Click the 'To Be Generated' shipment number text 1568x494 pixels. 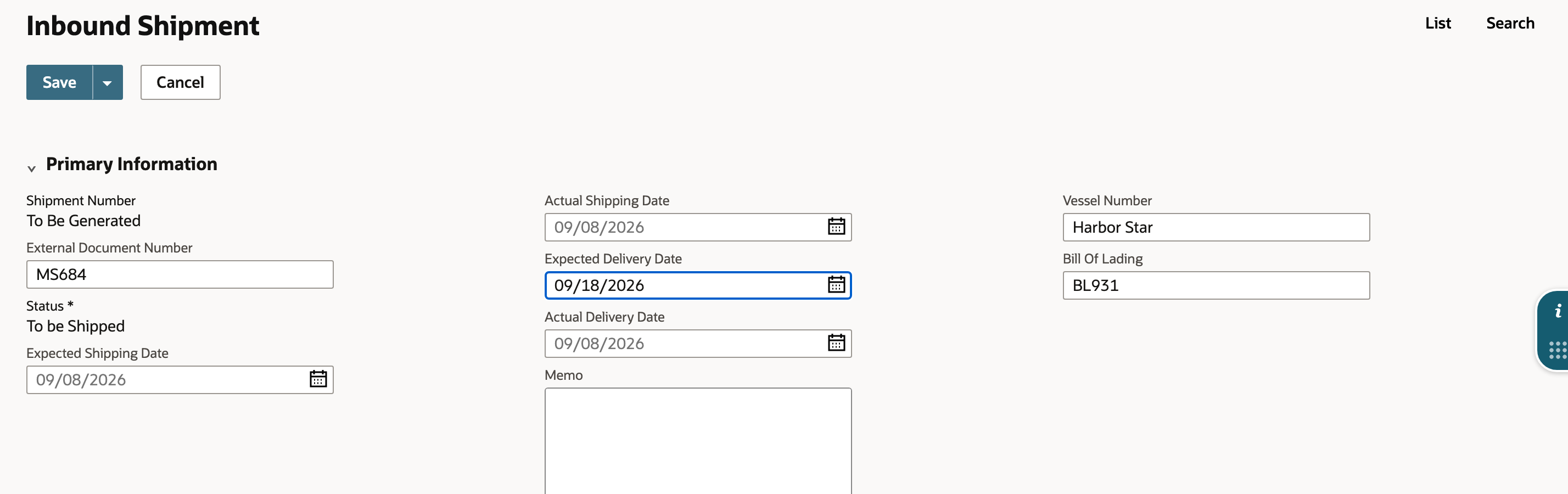click(83, 221)
